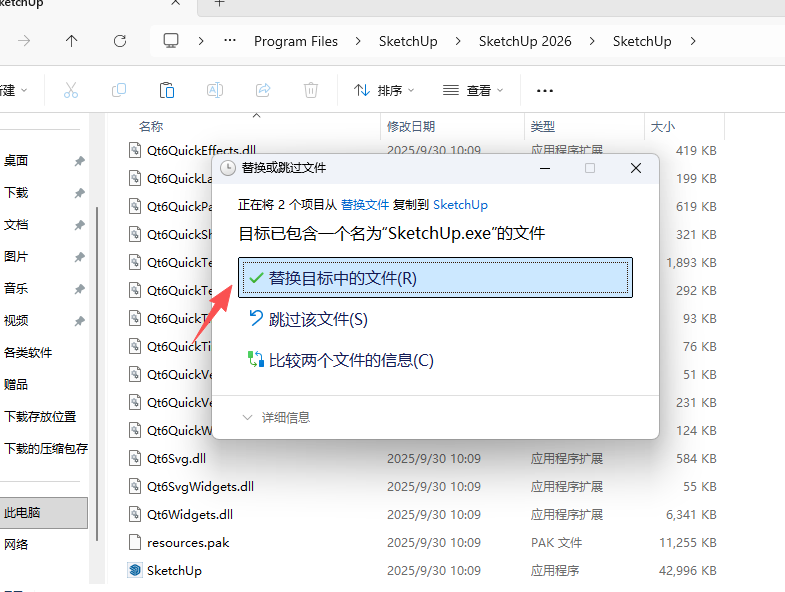Choose 替换目标中的文件(R) option

[435, 277]
